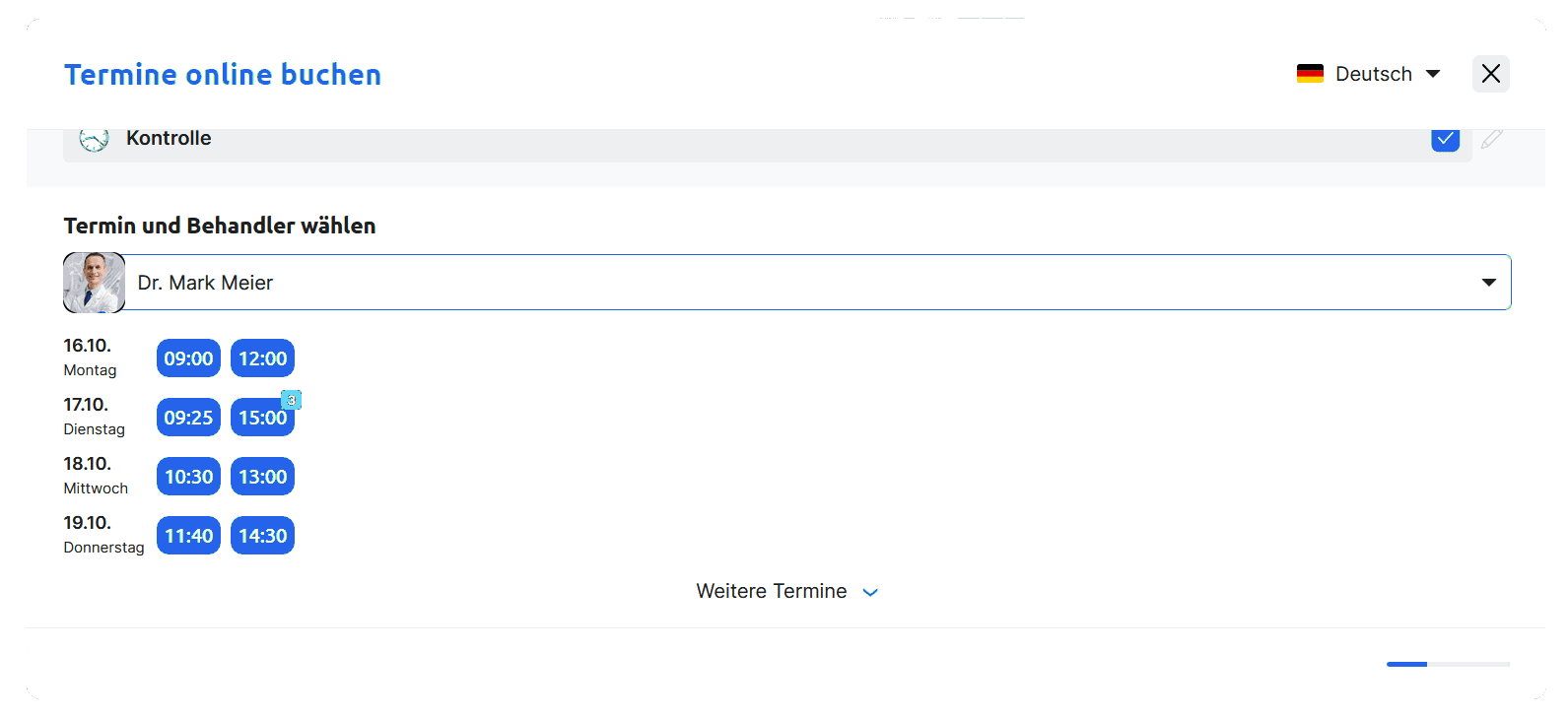Expand Weitere Termine chevron
This screenshot has height=716, width=1568.
tap(870, 592)
